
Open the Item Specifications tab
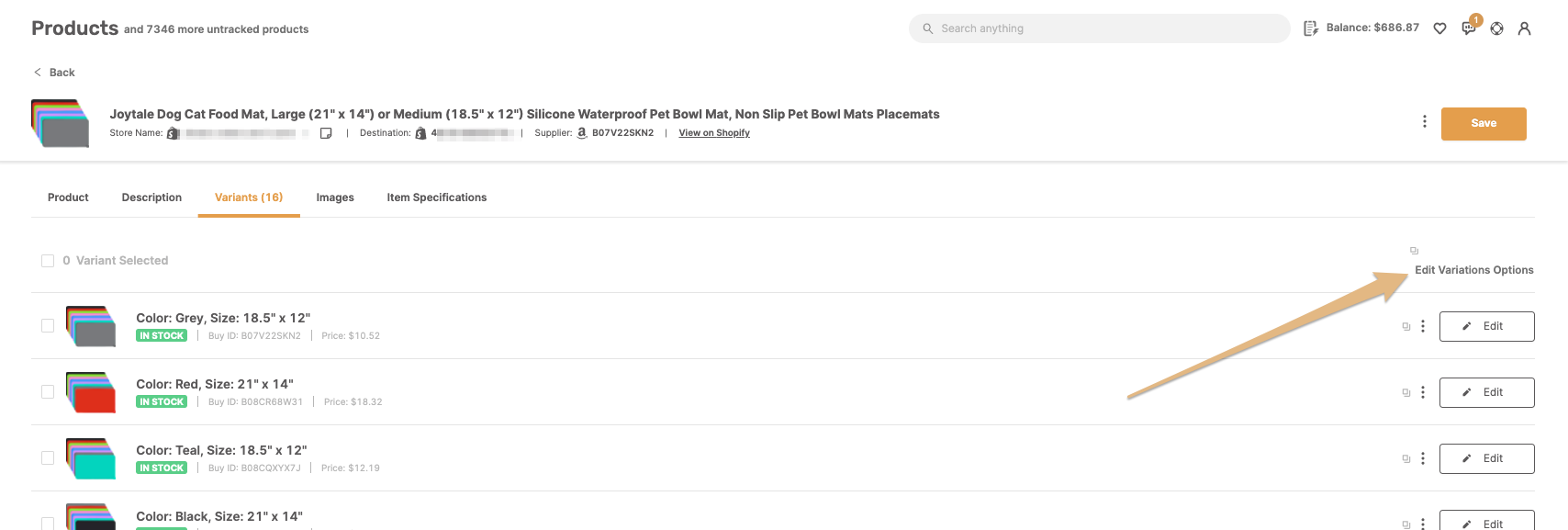click(437, 197)
